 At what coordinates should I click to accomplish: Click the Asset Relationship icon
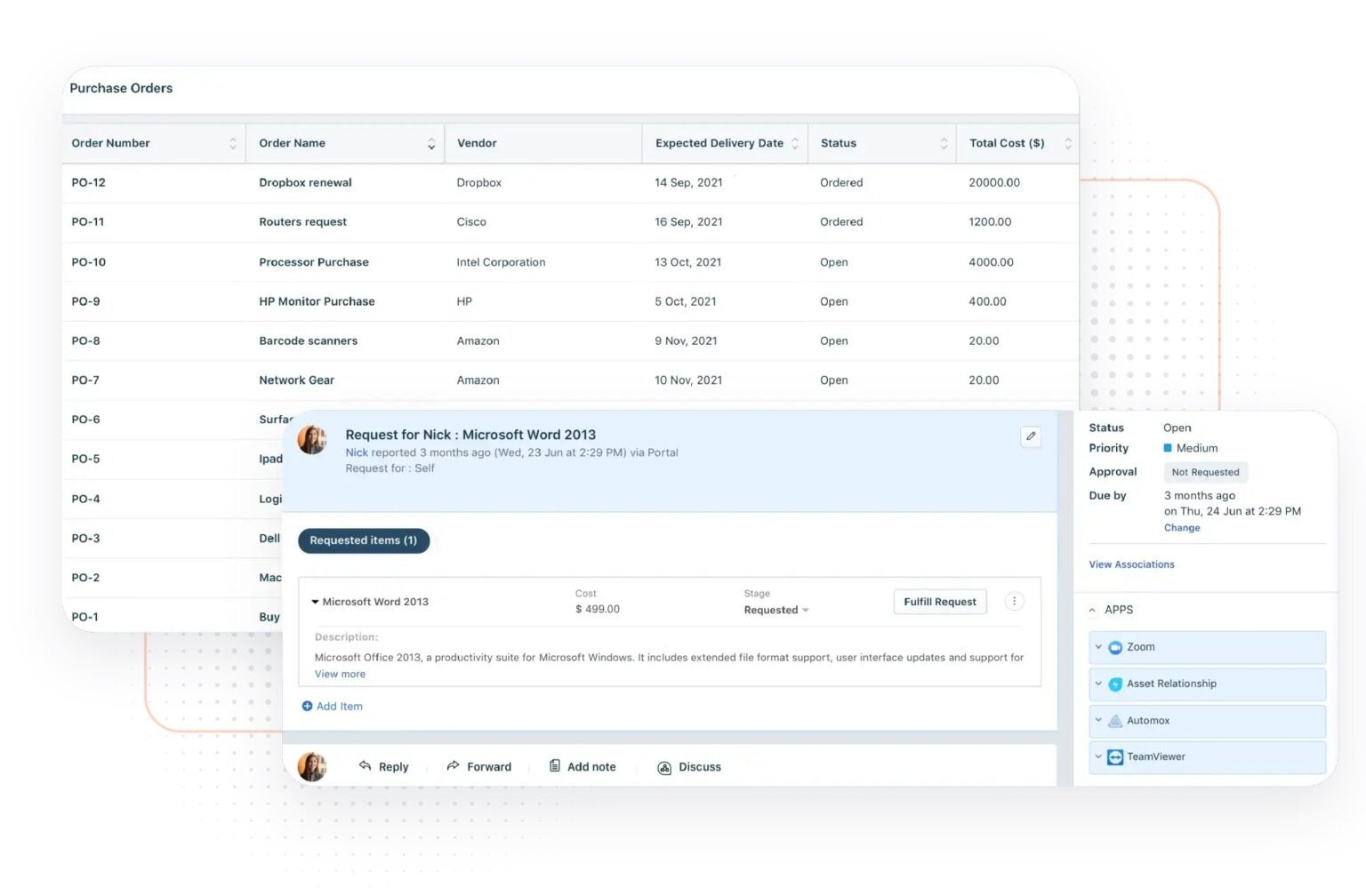(1115, 684)
